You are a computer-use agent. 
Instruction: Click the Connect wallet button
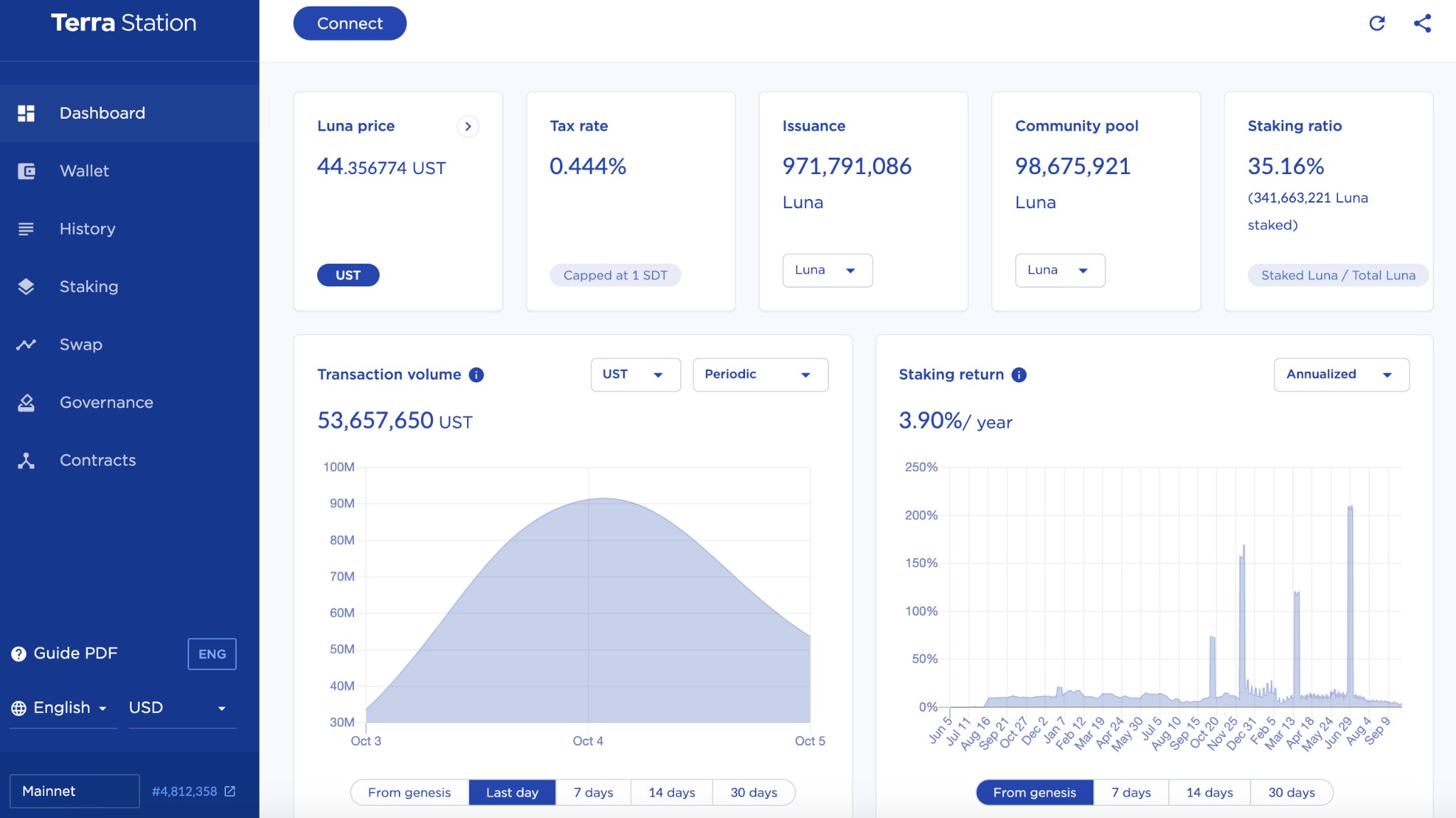(x=350, y=22)
